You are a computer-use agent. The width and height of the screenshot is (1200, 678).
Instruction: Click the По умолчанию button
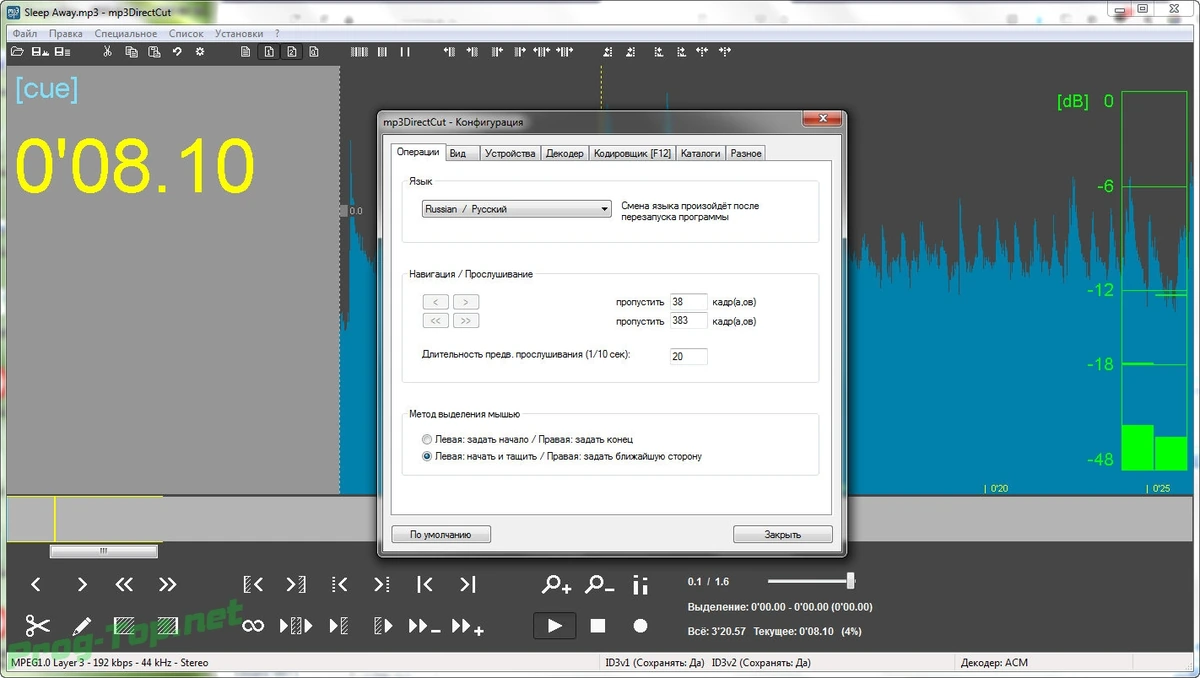click(440, 534)
